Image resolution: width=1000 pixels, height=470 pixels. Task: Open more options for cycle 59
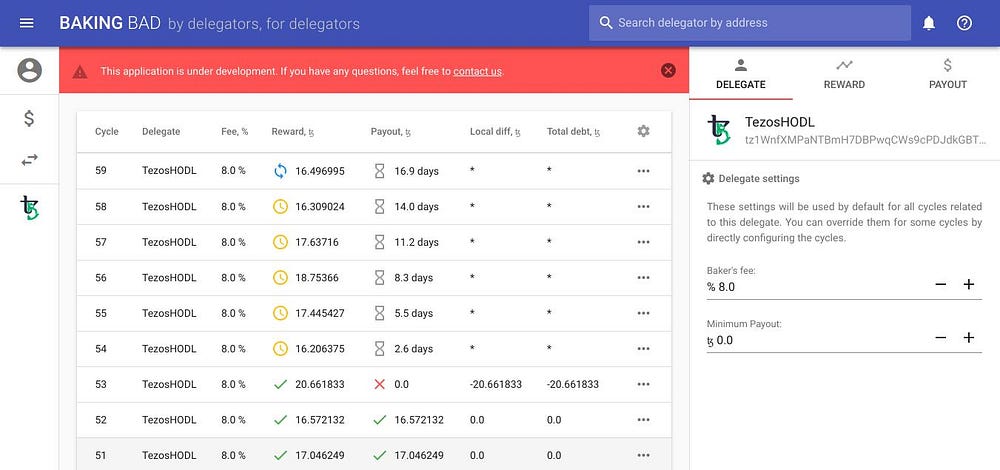coord(643,171)
